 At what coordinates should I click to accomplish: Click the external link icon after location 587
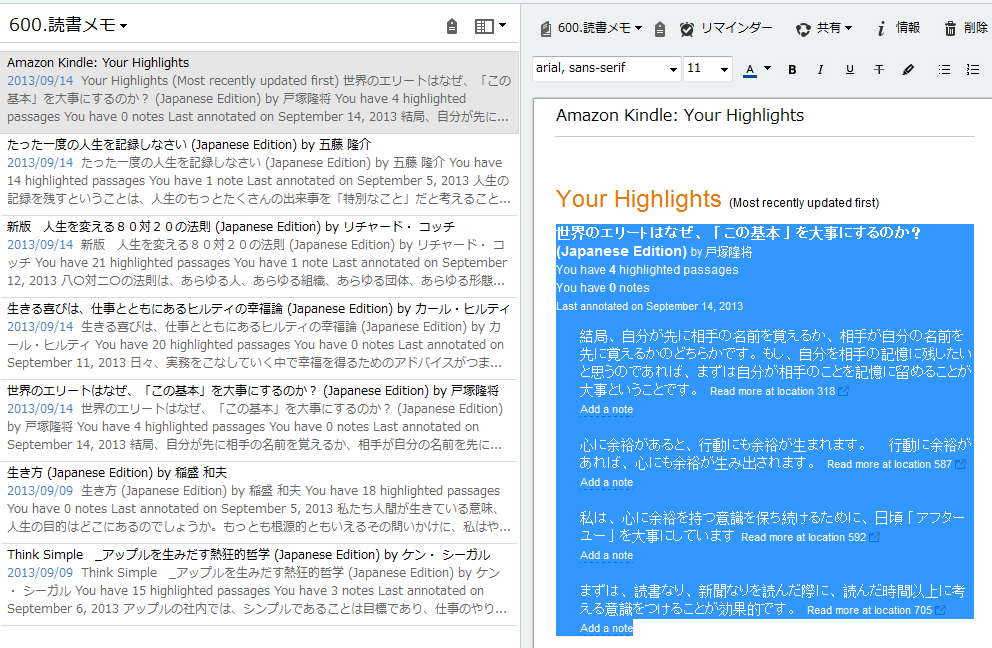tap(960, 464)
